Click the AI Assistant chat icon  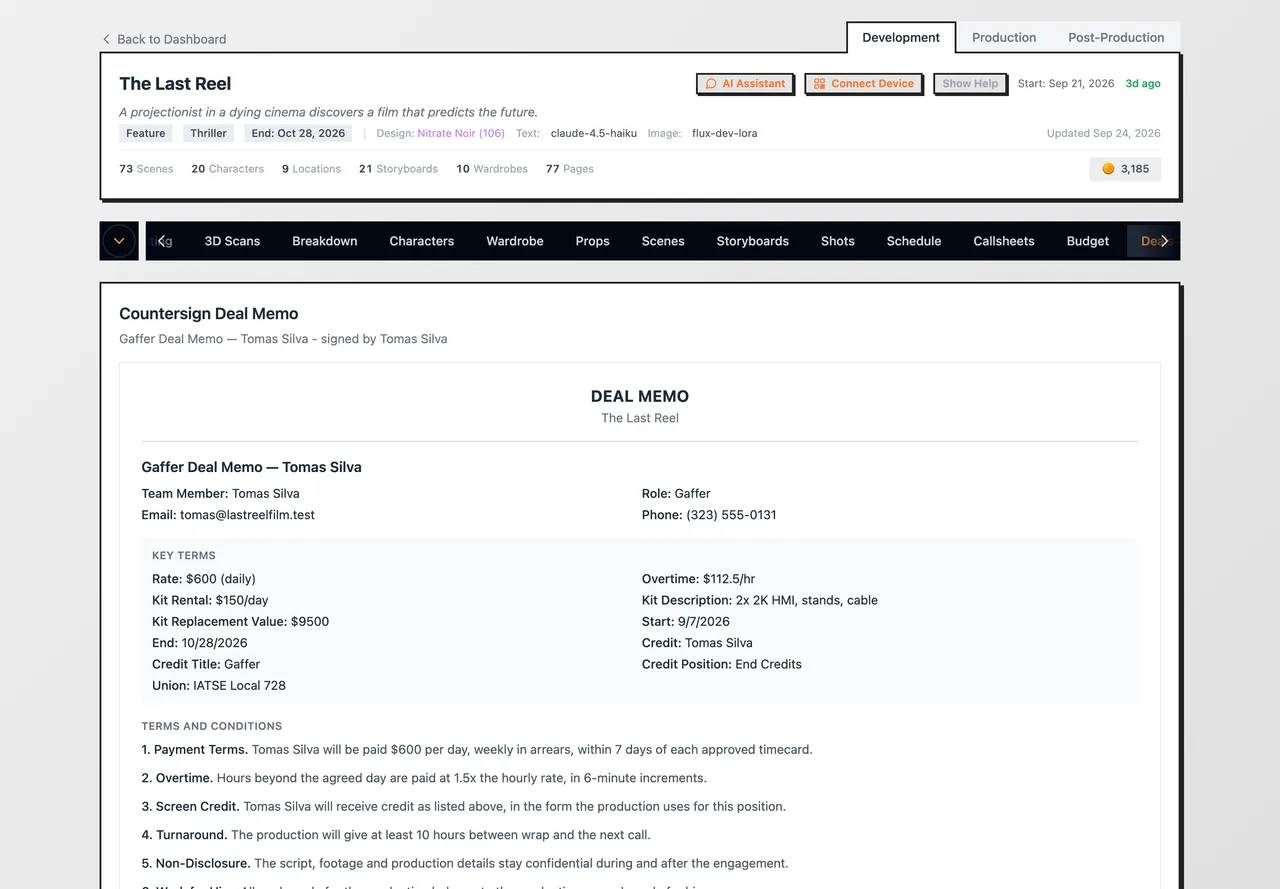coord(711,84)
